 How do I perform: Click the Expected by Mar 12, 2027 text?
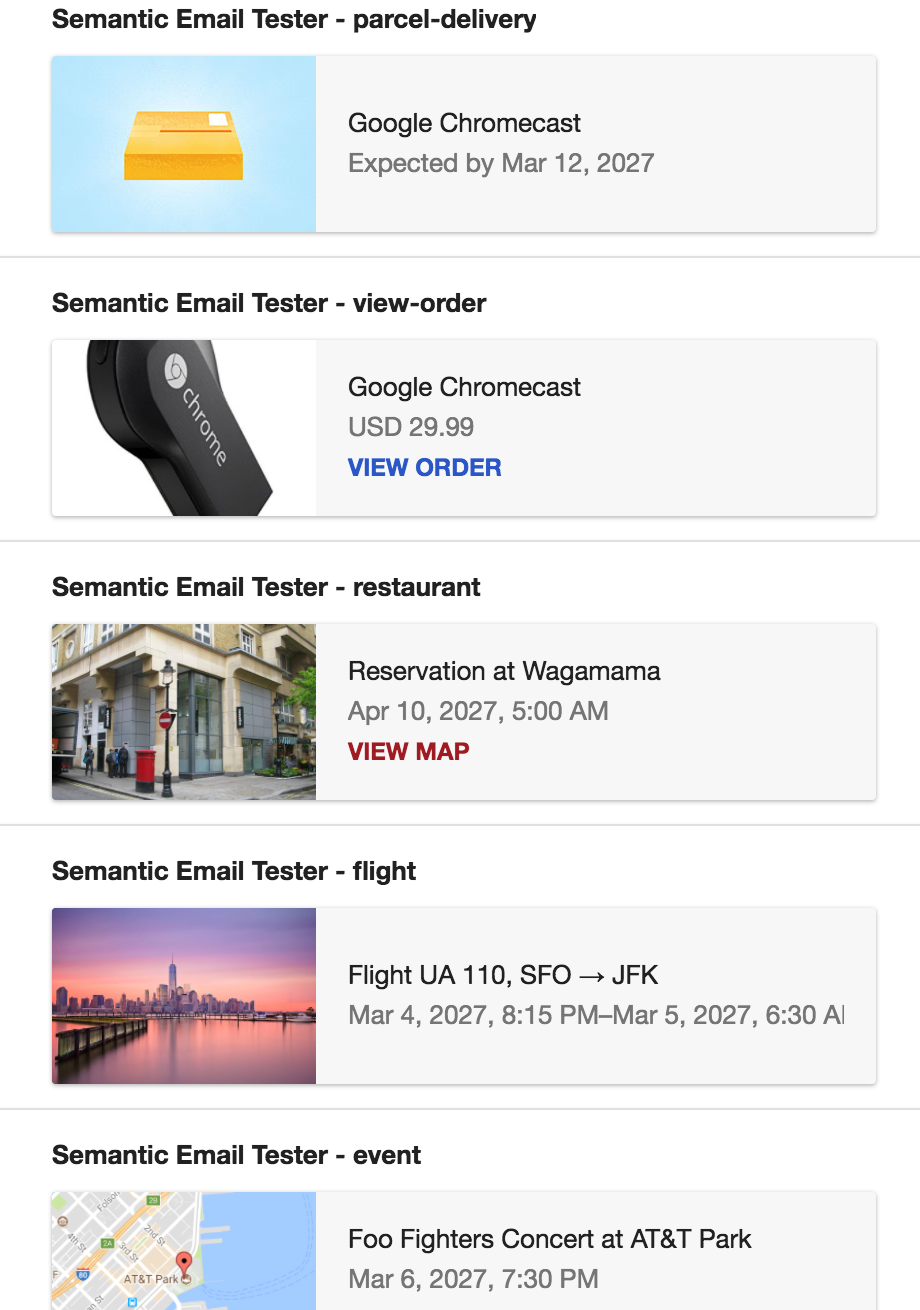501,164
